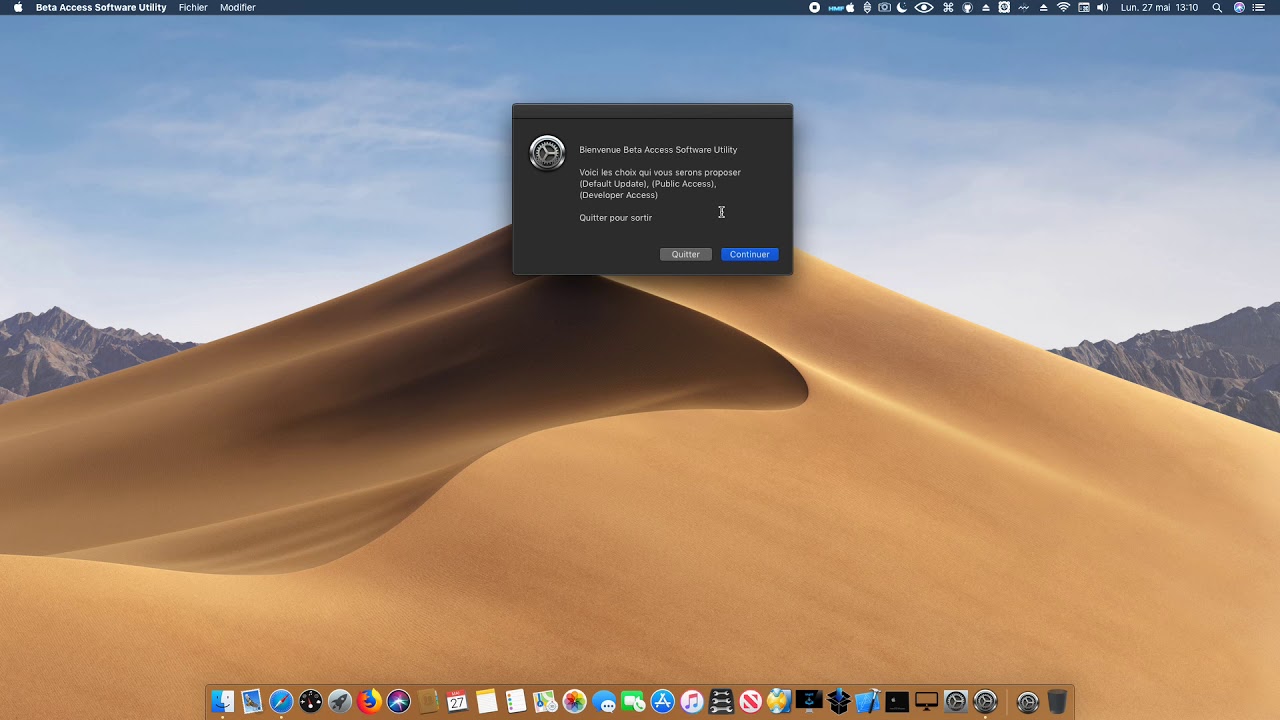This screenshot has height=720, width=1280.
Task: Open the Fichier menu
Action: point(193,7)
